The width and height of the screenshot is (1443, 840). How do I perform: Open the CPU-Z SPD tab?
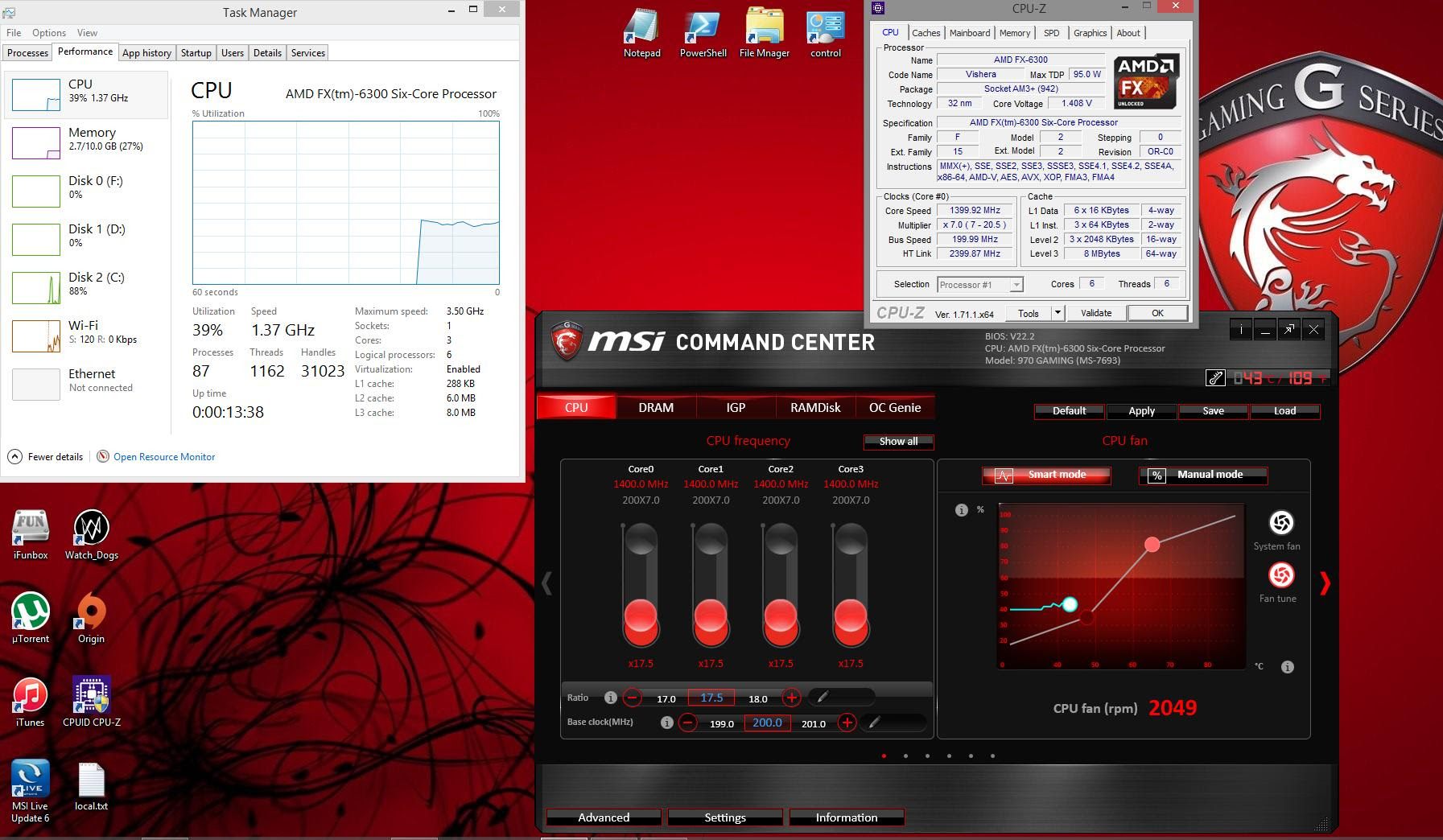point(1051,33)
